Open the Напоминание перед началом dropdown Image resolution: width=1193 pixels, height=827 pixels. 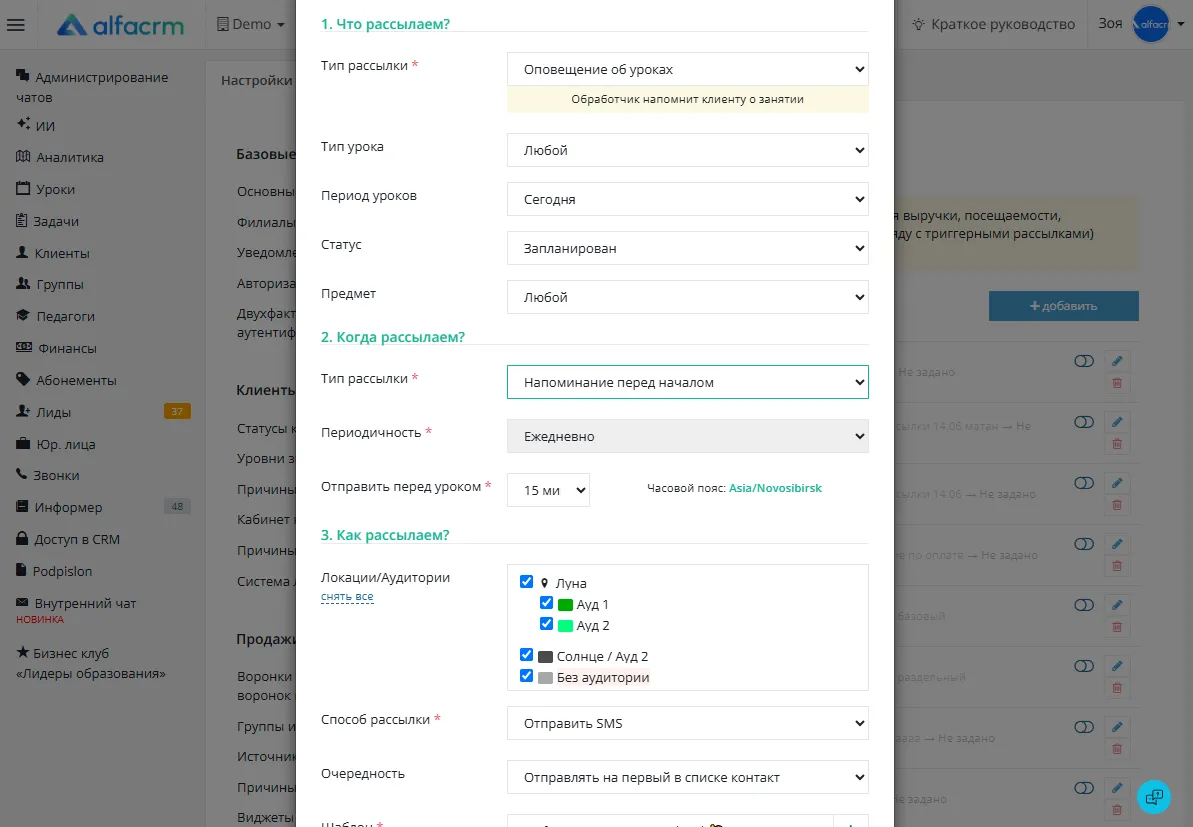click(688, 382)
